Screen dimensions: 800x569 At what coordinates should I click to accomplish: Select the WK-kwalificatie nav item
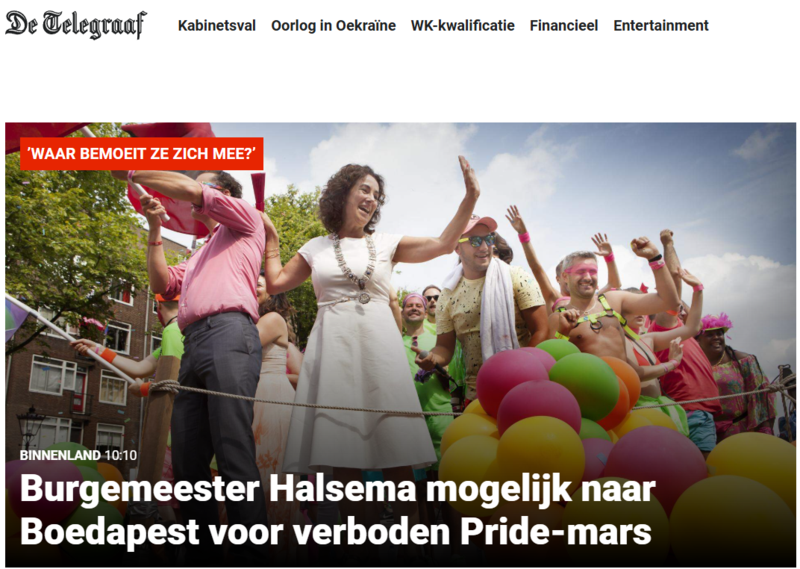point(463,26)
